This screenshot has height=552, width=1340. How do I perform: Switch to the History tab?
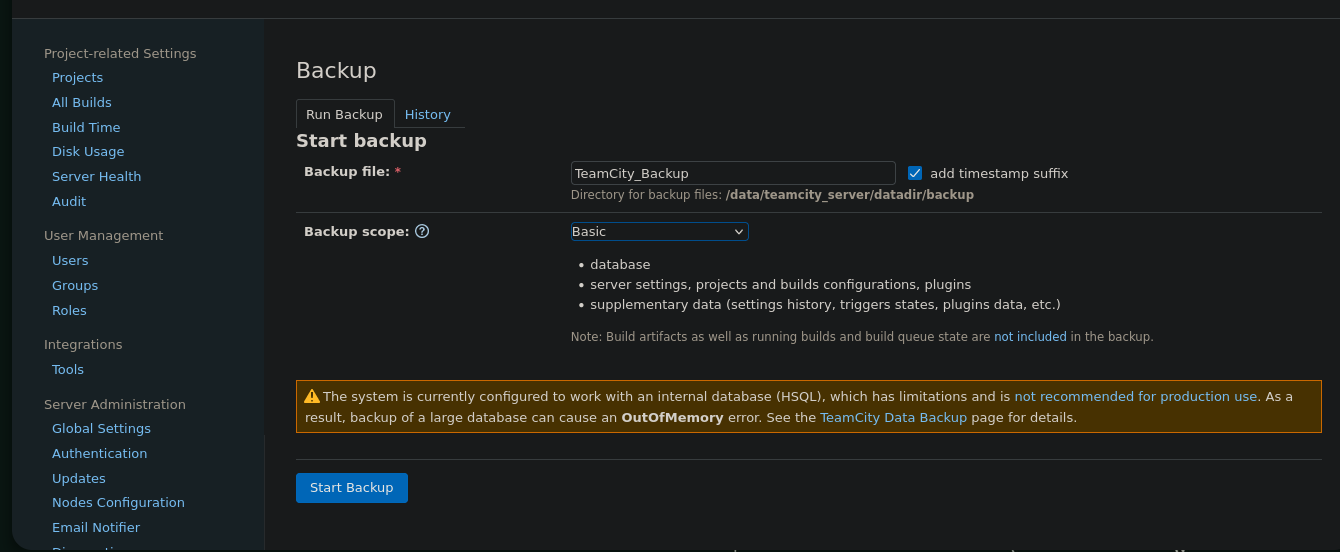coord(427,114)
